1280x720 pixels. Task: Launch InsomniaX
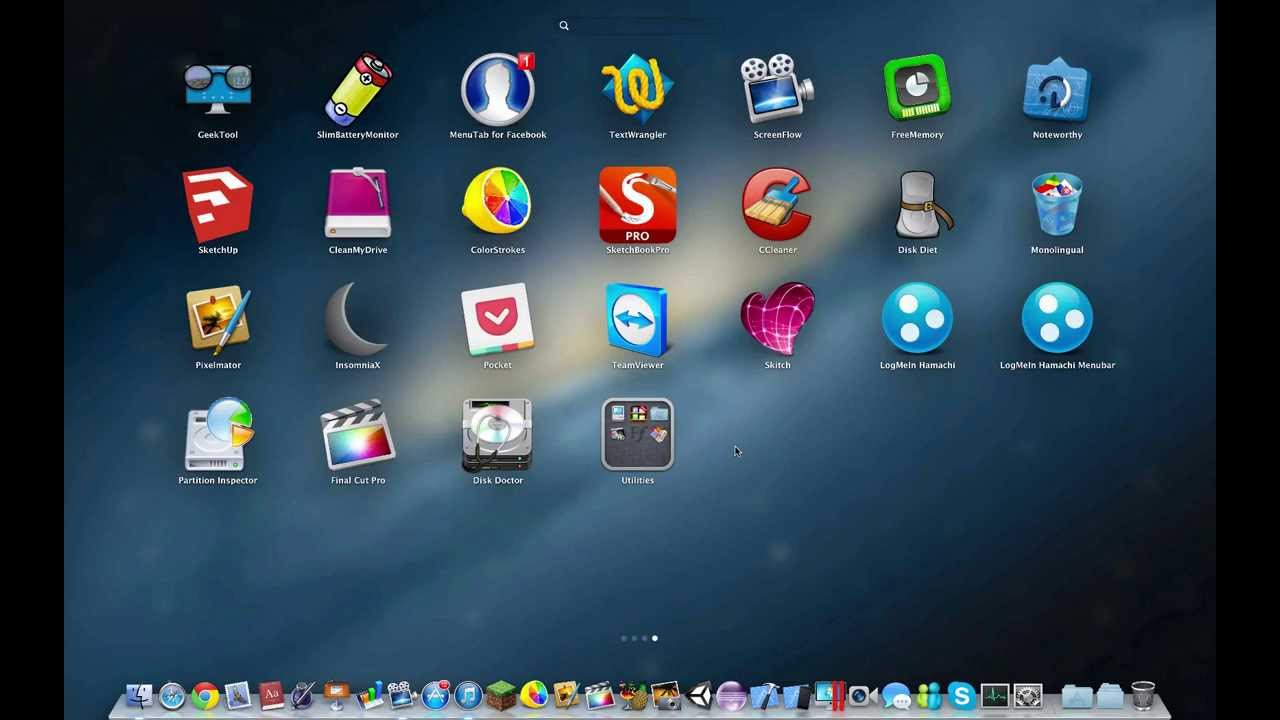(358, 321)
